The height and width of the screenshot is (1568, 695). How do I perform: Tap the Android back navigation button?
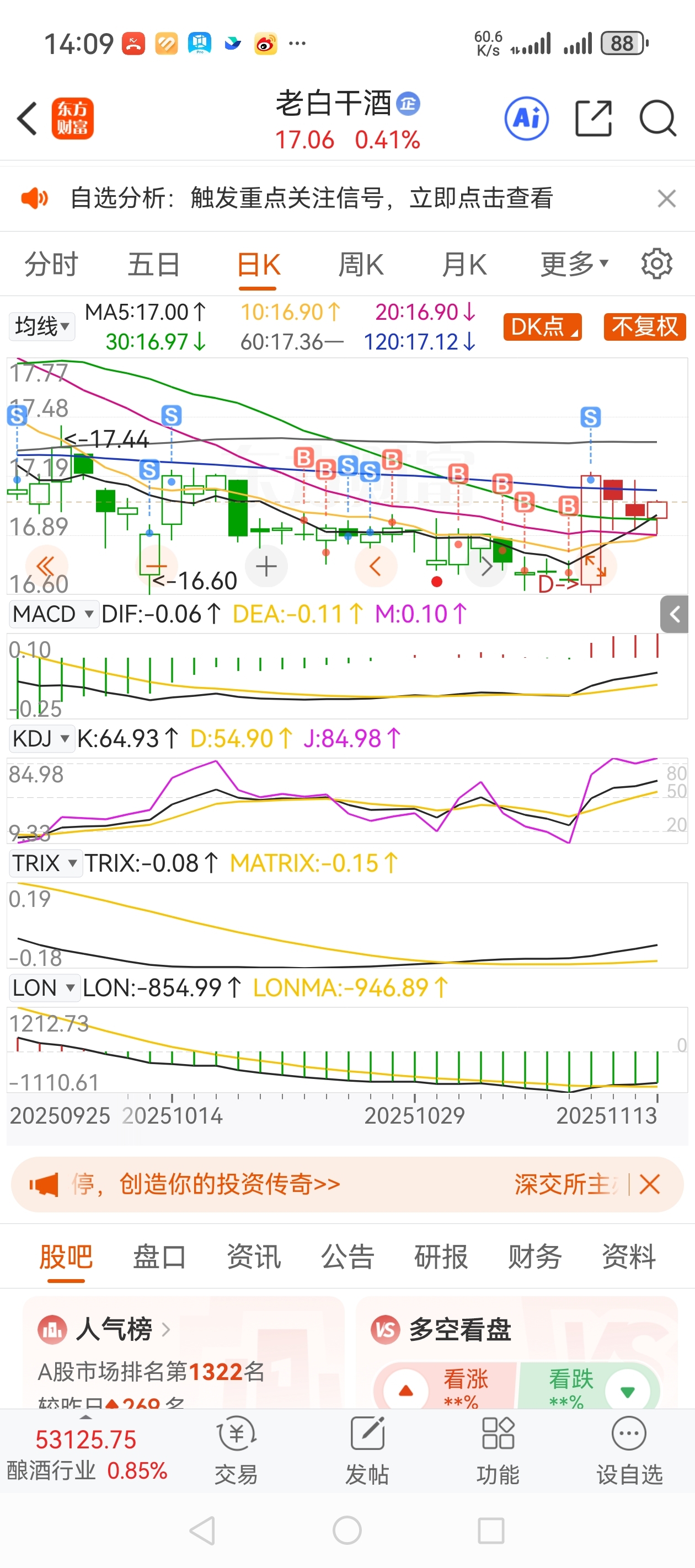[203, 1531]
